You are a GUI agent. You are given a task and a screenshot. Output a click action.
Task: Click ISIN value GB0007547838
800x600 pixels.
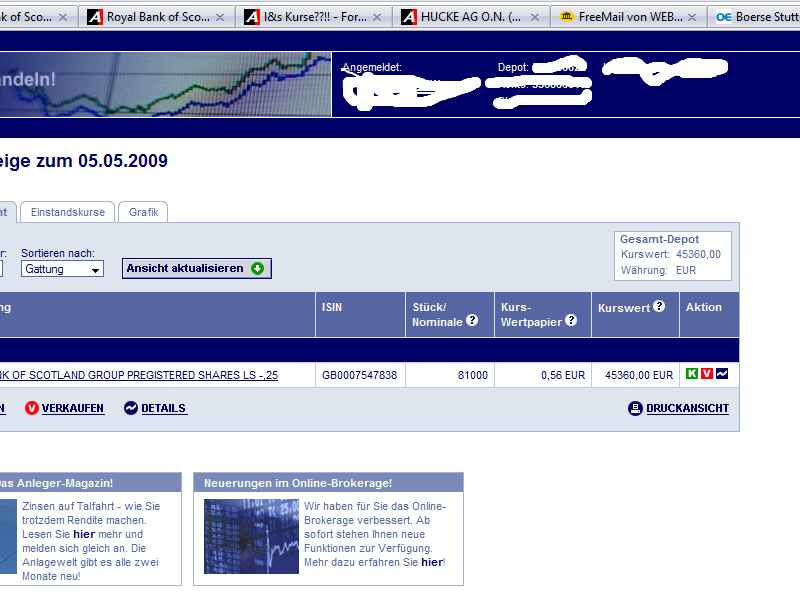pos(359,375)
